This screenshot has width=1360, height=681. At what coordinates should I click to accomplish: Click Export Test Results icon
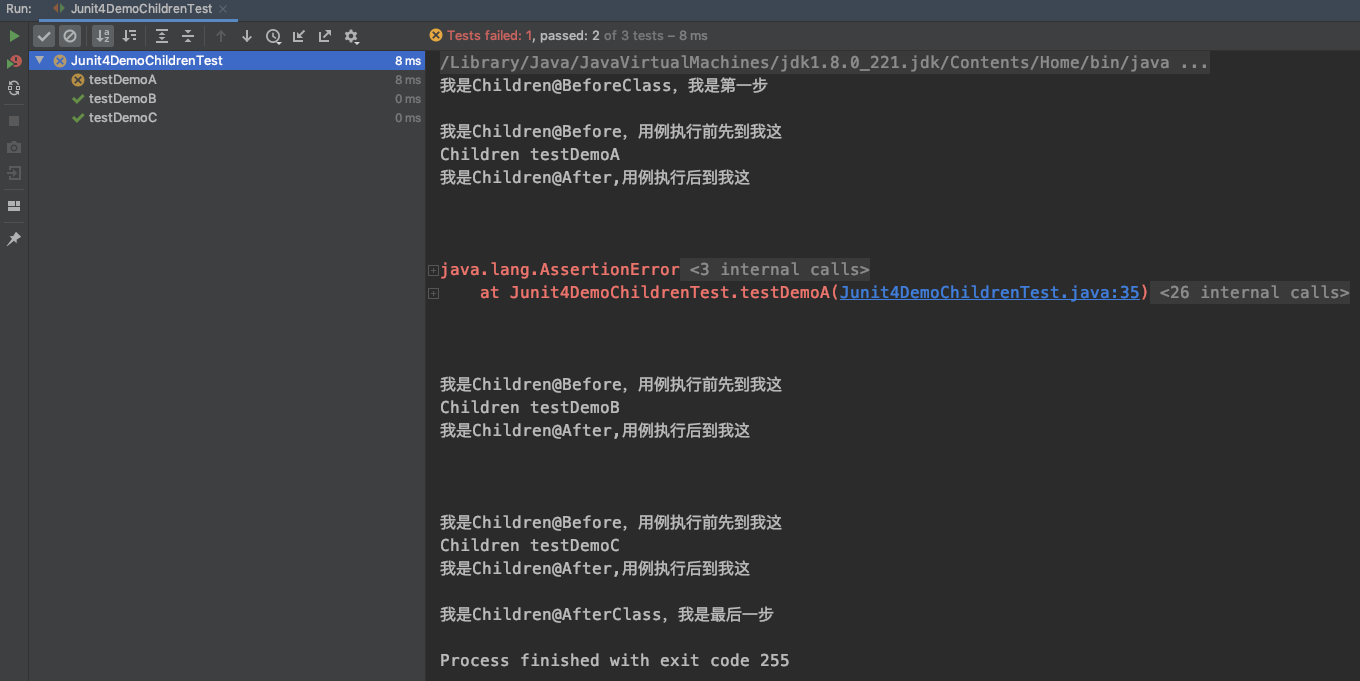click(325, 36)
